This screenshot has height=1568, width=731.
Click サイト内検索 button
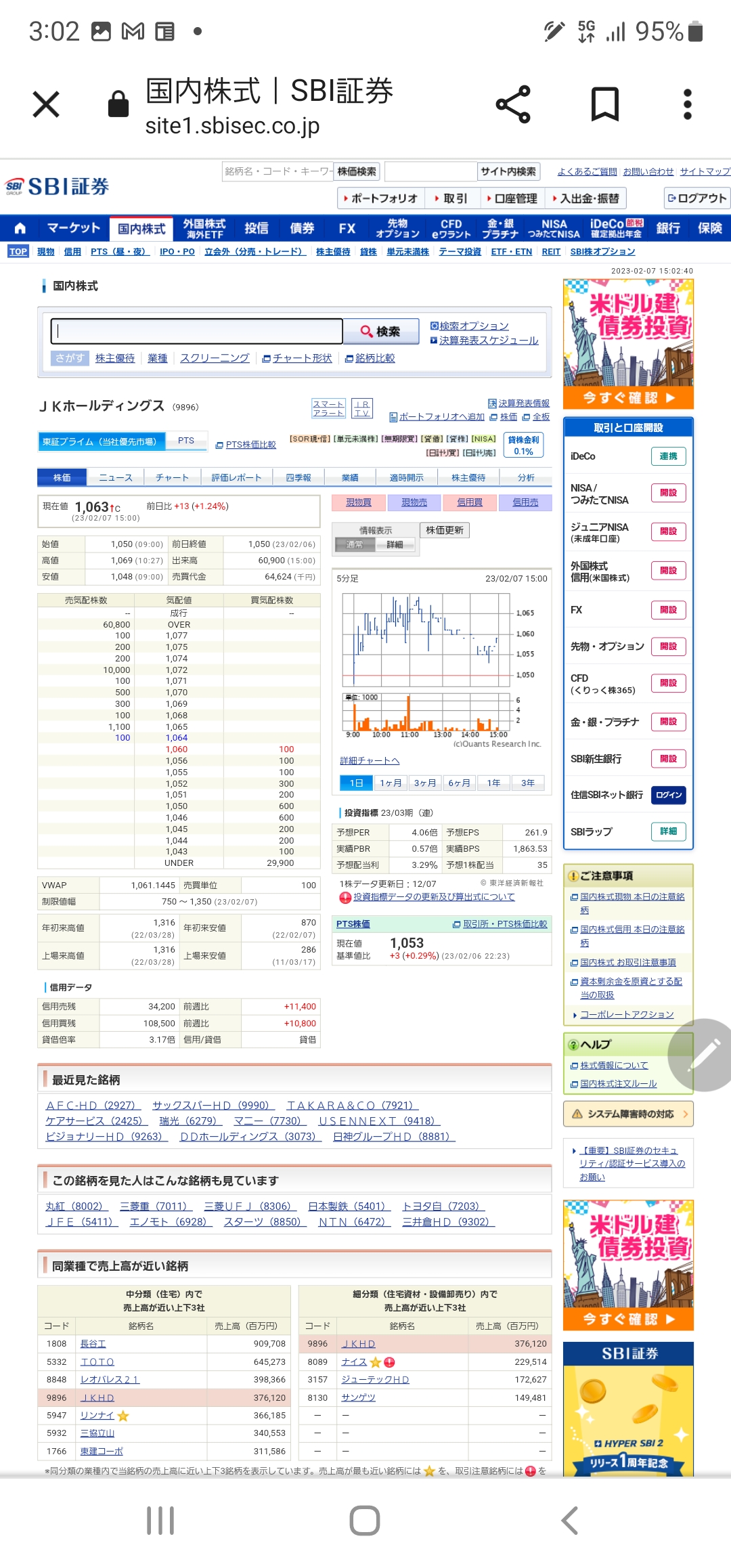(x=508, y=171)
